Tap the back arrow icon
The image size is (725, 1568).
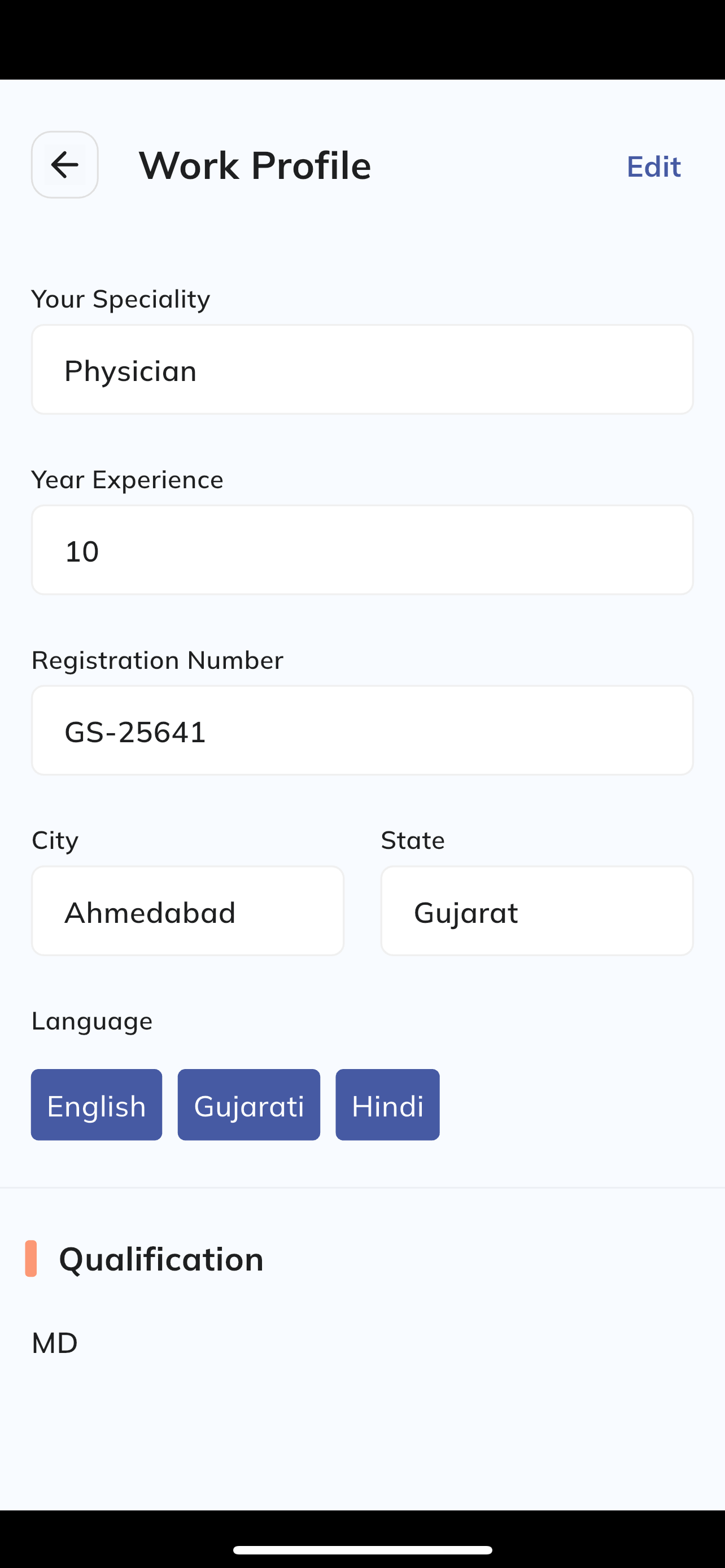point(64,164)
